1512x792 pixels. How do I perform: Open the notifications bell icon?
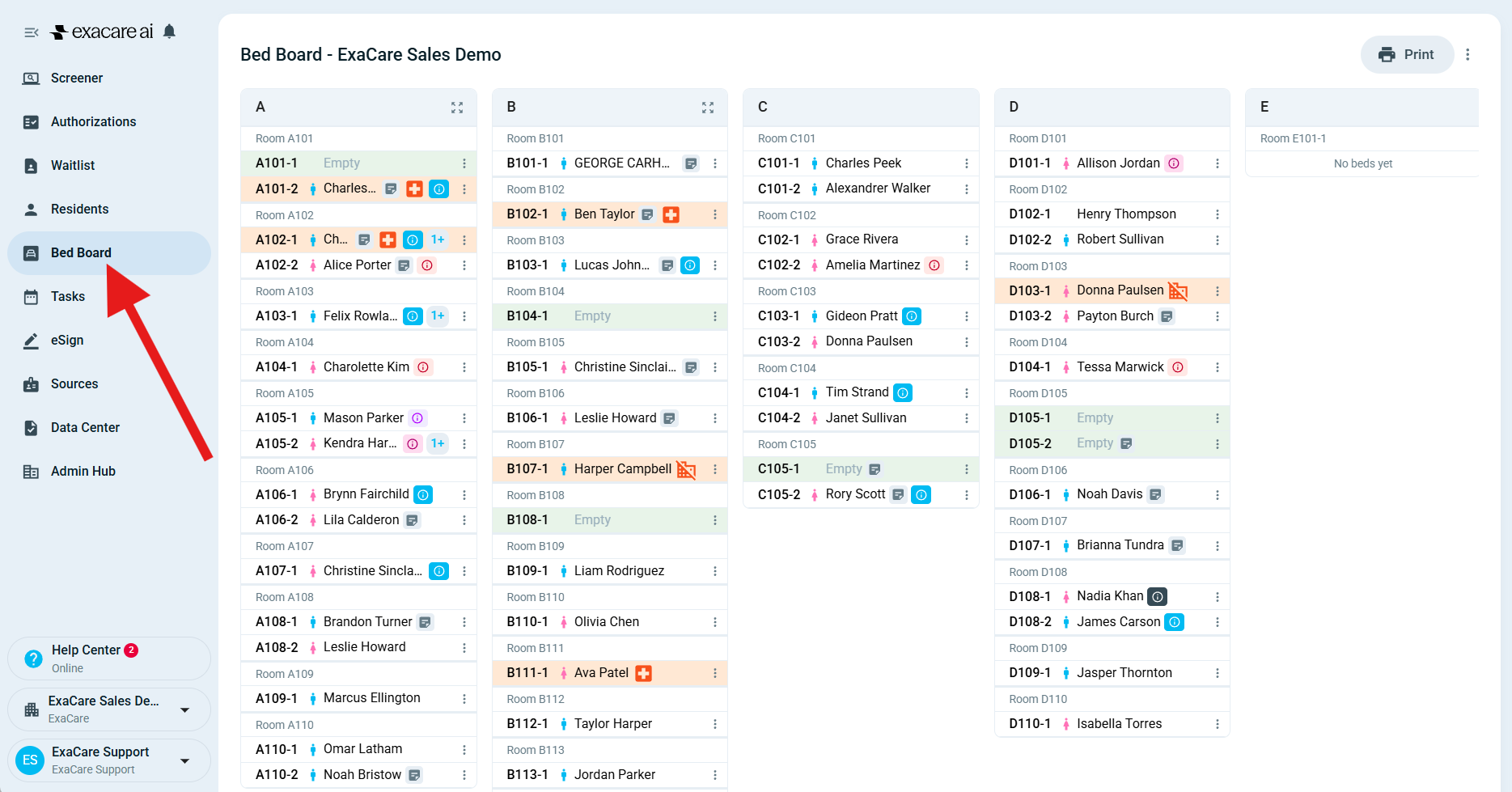pos(169,32)
